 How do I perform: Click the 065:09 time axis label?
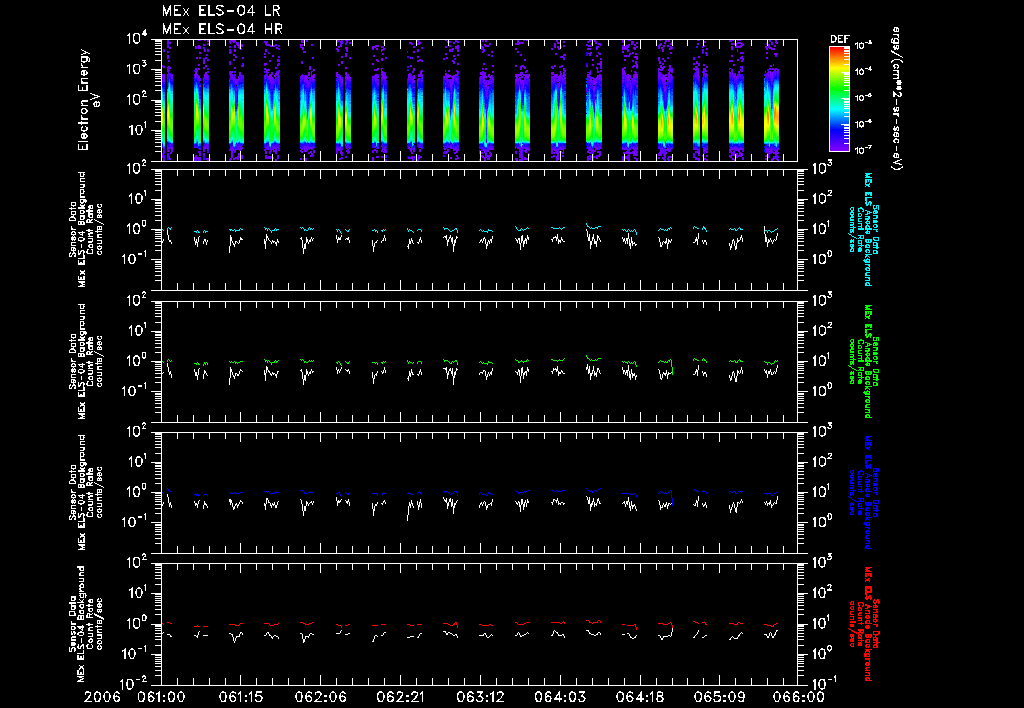[x=719, y=698]
